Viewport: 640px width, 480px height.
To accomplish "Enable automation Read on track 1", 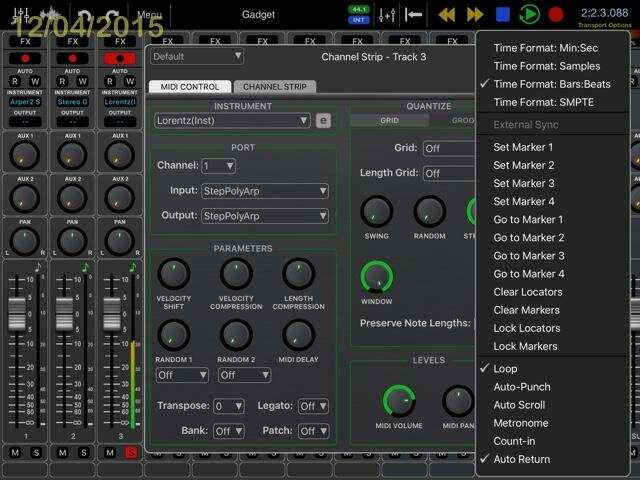I will (x=15, y=81).
